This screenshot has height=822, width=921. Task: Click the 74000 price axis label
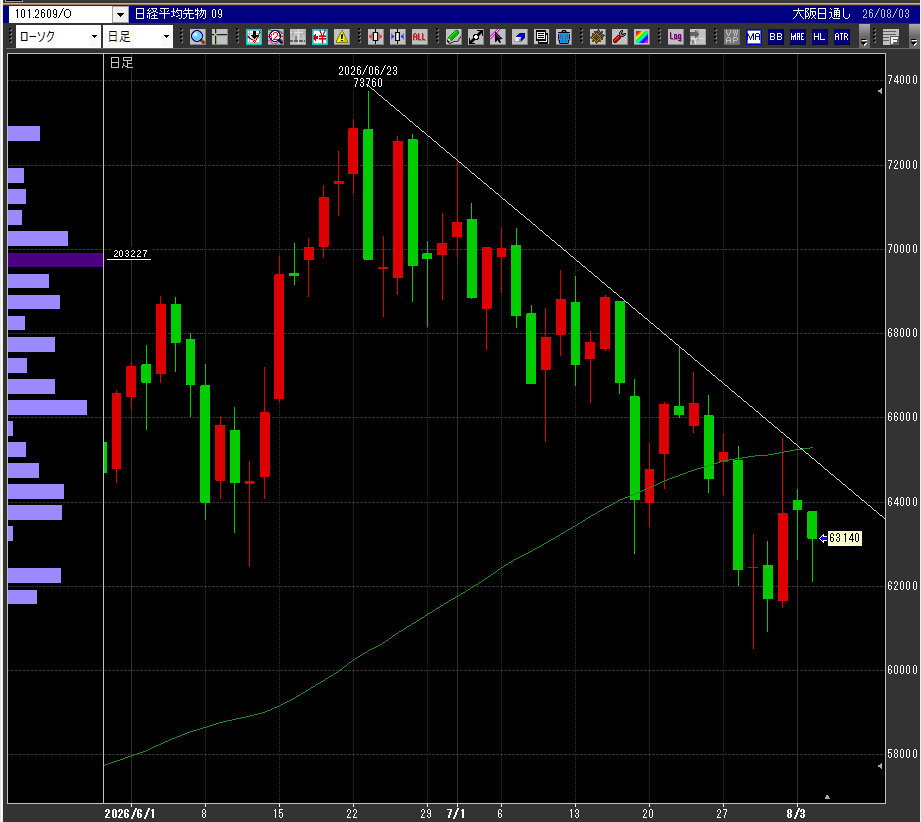tap(902, 80)
